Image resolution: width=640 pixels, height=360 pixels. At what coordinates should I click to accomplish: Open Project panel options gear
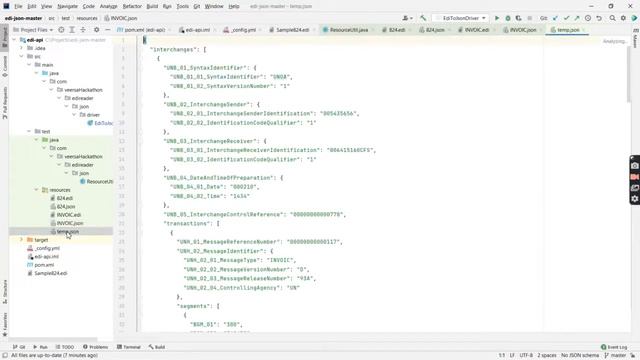coord(96,30)
